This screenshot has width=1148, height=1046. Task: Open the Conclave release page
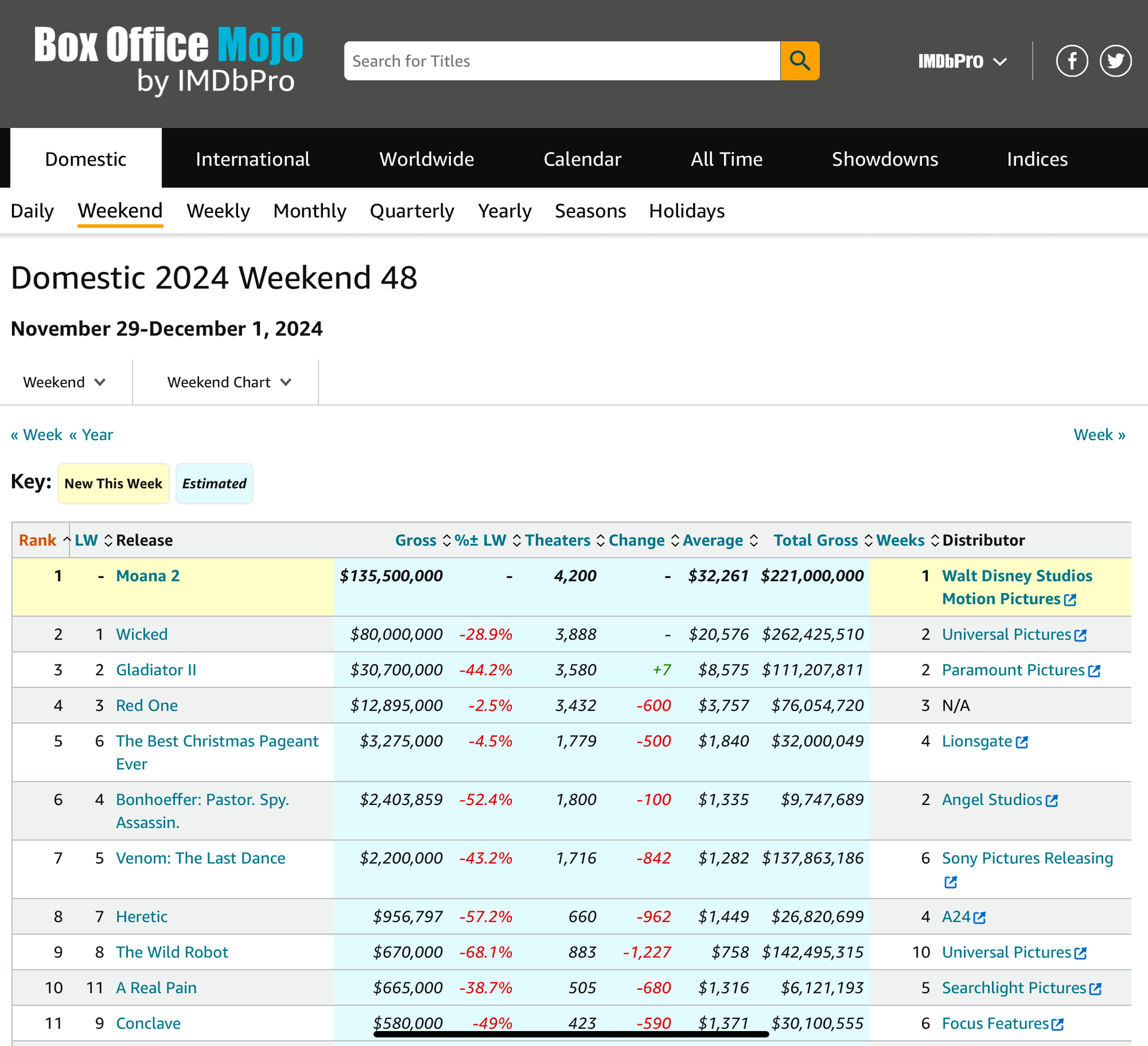click(x=148, y=1023)
